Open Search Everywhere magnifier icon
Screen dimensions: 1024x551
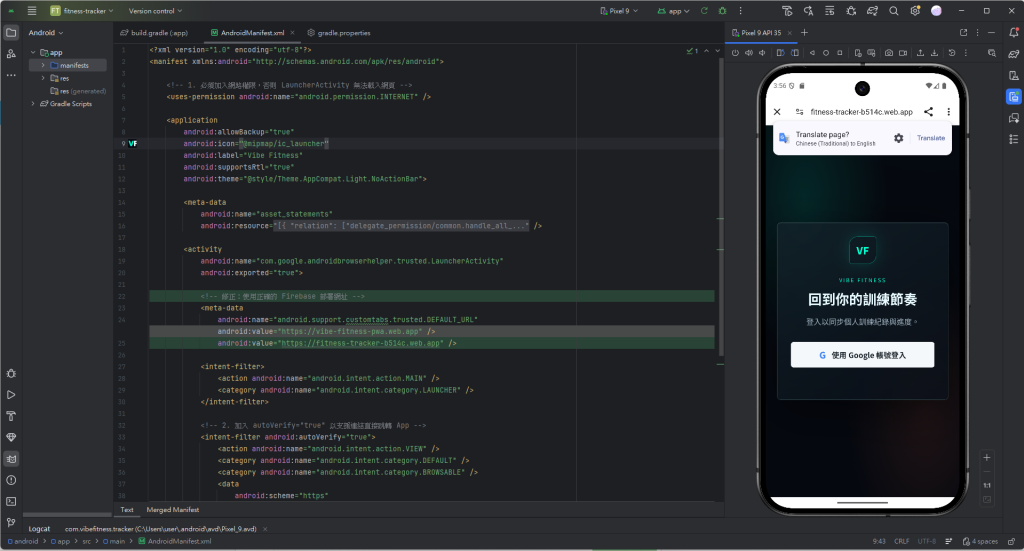[893, 11]
